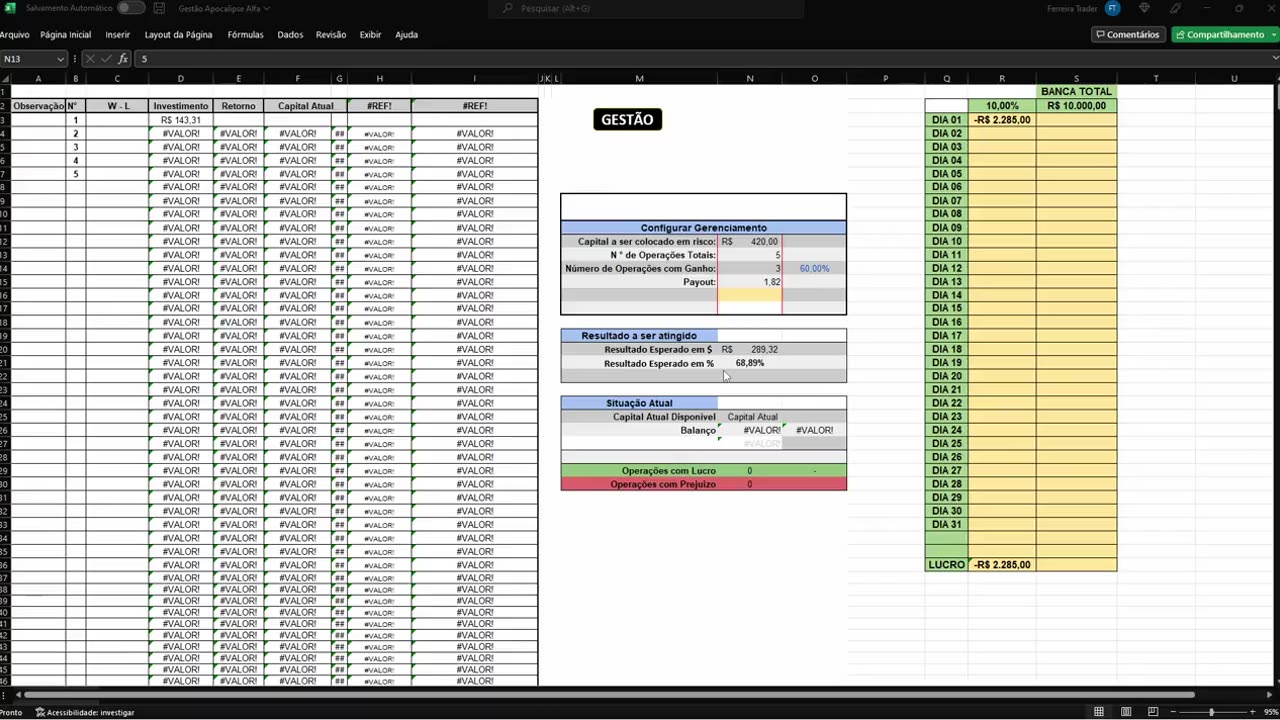
Task: Select the Investimento header cell
Action: pos(181,106)
